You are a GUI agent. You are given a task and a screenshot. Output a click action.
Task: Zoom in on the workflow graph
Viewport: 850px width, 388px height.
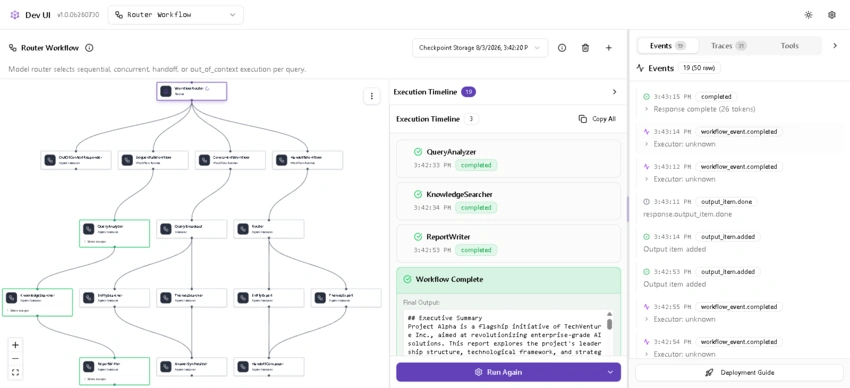(15, 345)
